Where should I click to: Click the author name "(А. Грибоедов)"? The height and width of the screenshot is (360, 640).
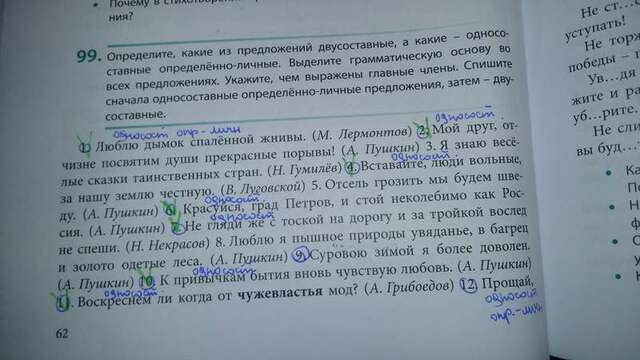tap(409, 287)
